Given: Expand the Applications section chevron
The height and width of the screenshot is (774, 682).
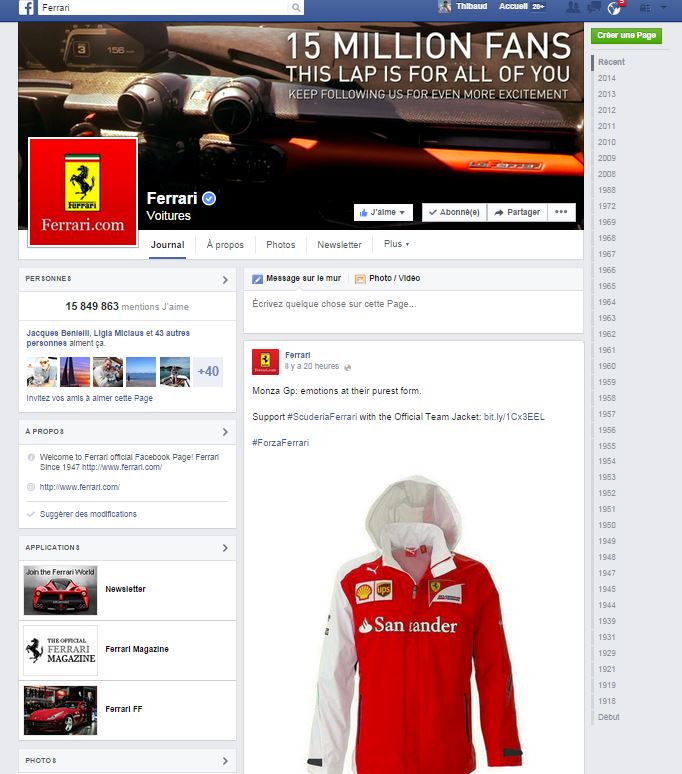Looking at the screenshot, I should [x=225, y=548].
